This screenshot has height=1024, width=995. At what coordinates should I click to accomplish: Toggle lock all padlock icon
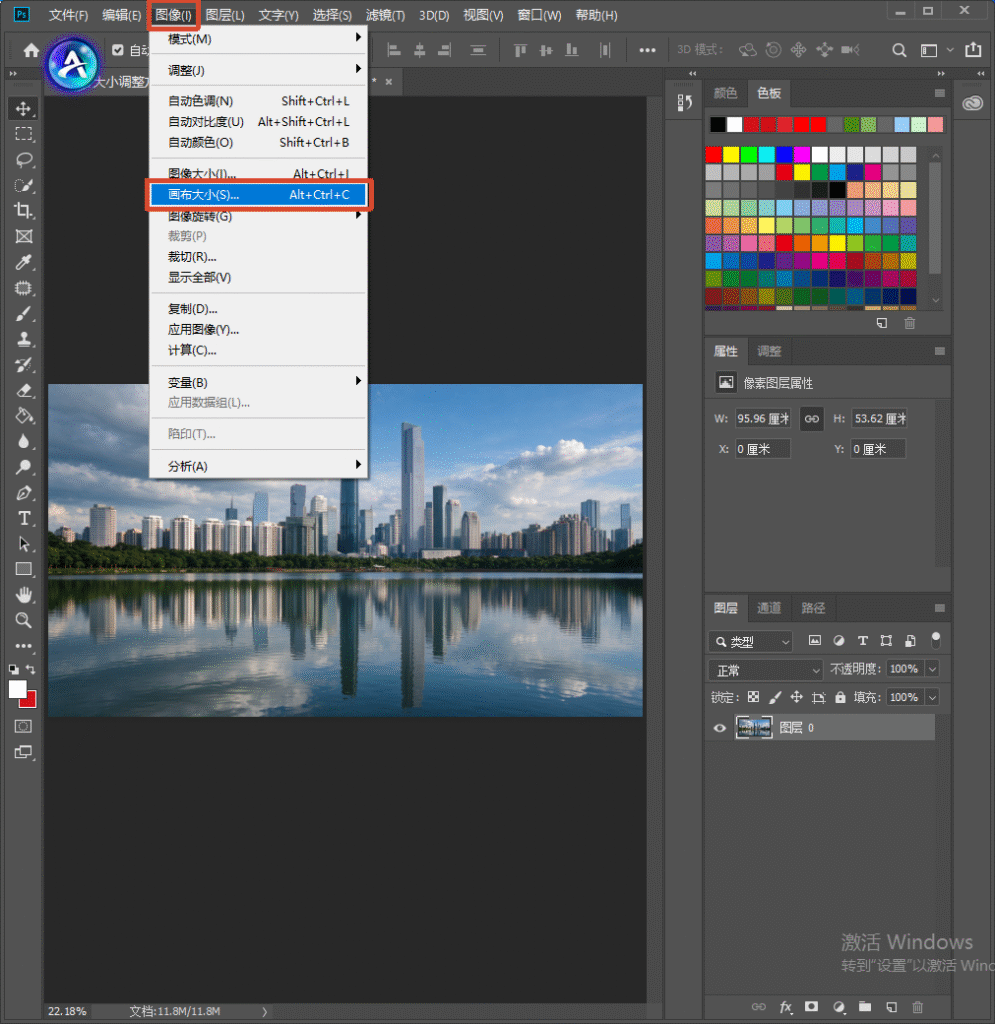click(x=840, y=697)
